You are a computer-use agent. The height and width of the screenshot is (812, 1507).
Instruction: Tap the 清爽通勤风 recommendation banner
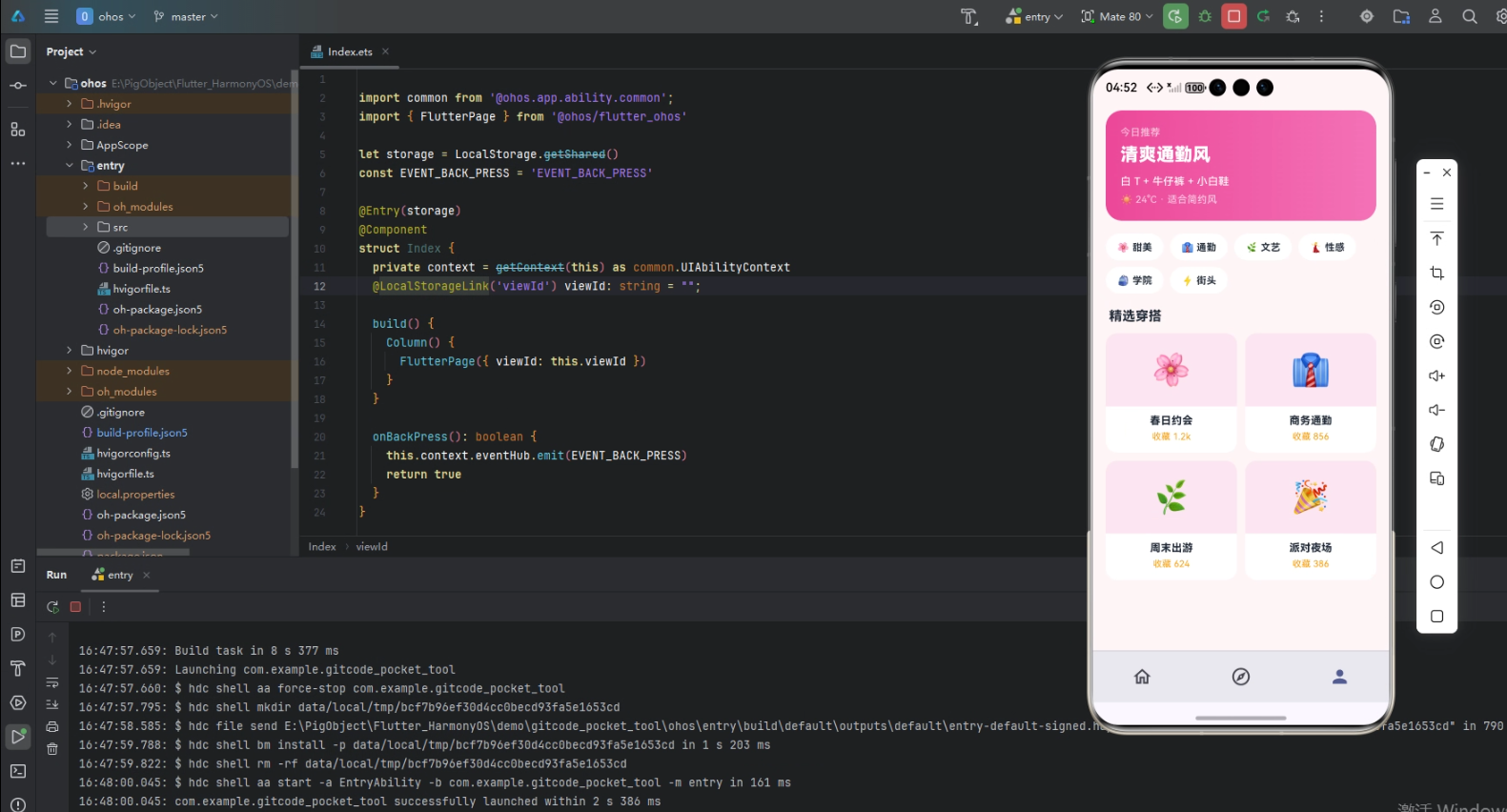(1240, 165)
